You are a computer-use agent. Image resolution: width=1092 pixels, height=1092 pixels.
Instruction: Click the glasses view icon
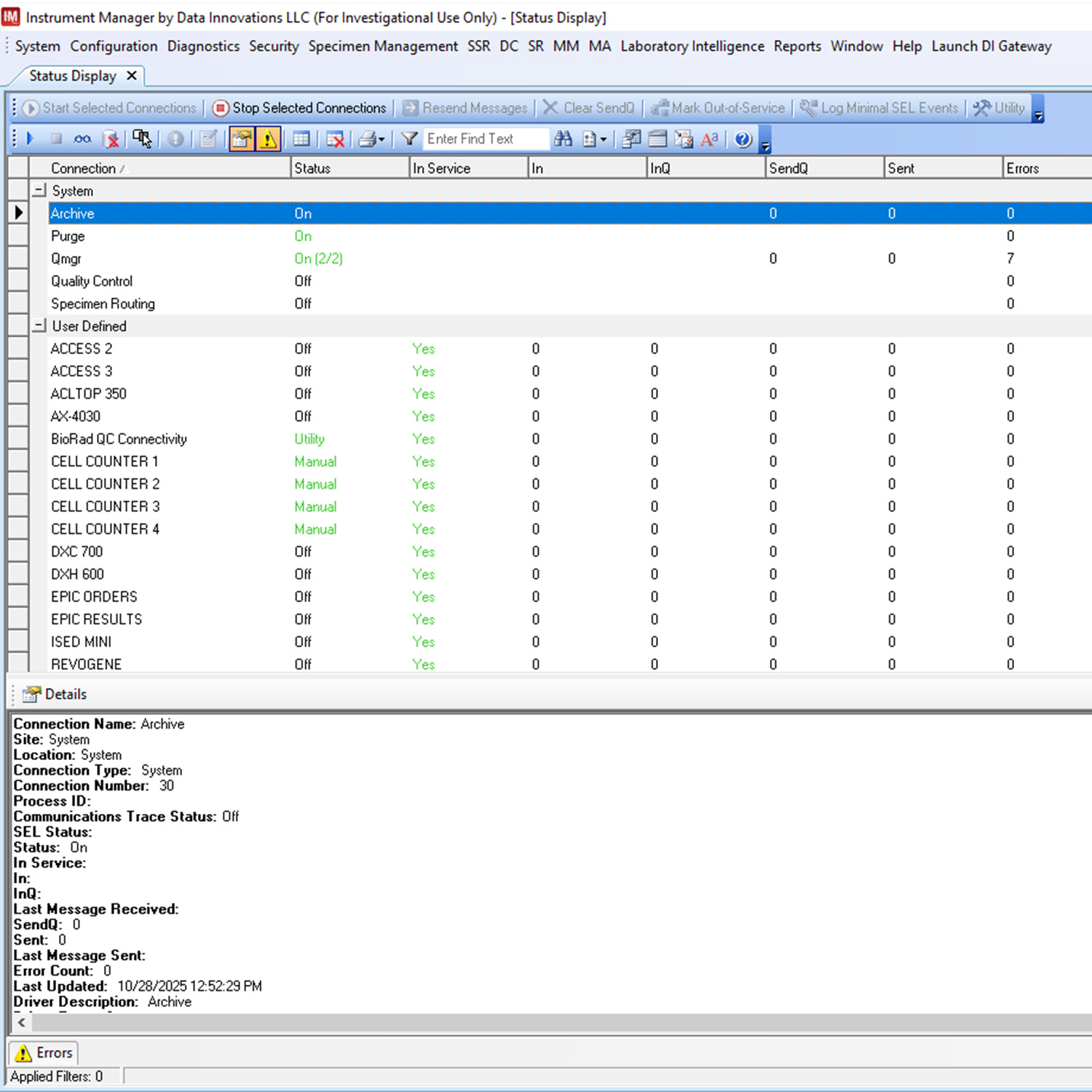pos(82,138)
